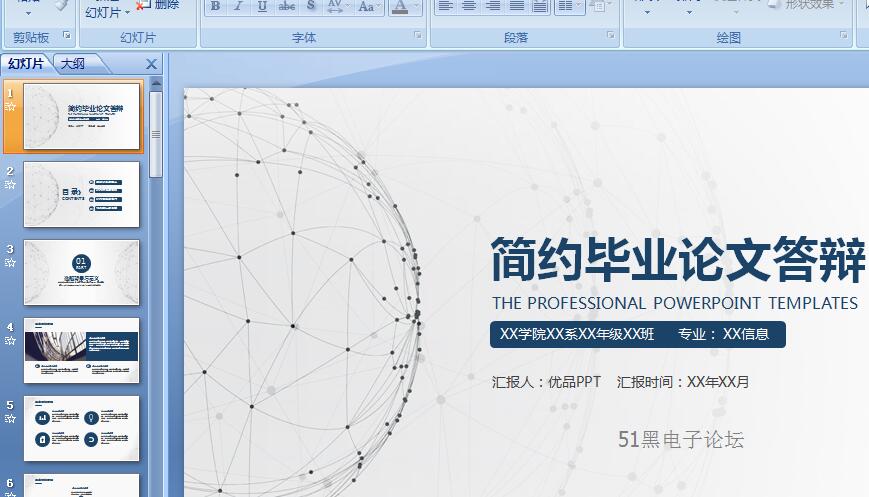The image size is (869, 497).
Task: Expand the 幻灯片 new-slide dropdown arrow
Action: [x=127, y=12]
